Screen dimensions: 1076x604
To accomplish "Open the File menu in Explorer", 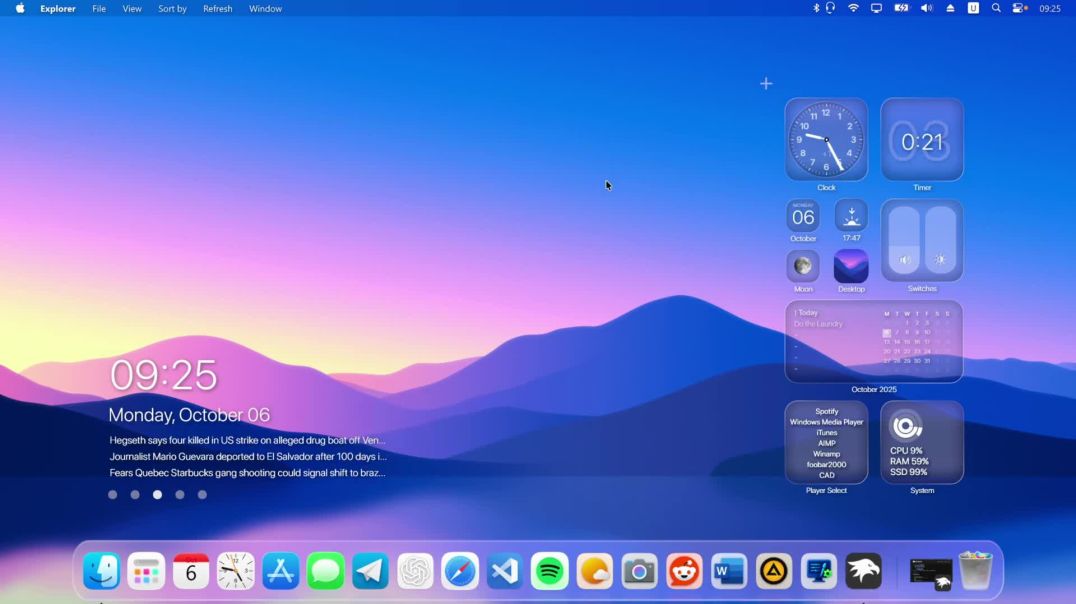I will coord(98,8).
